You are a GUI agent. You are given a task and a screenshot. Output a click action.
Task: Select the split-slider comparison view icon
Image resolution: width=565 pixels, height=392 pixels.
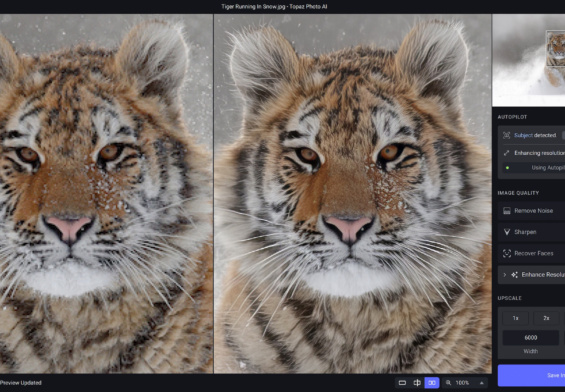pyautogui.click(x=417, y=383)
